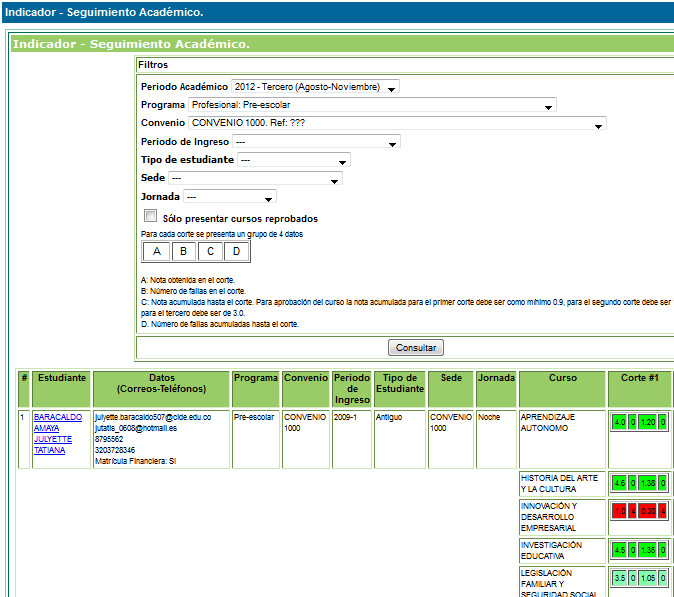Click INNOVACIÓN Y DESARROLLO EMPRESARIAL course cell
674x597 pixels.
pos(562,517)
